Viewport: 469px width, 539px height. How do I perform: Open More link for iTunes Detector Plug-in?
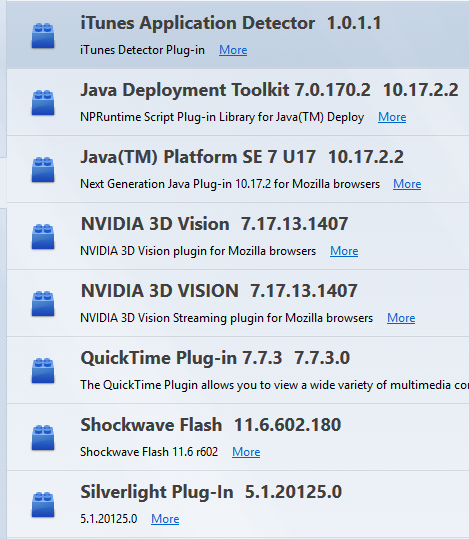tap(233, 50)
